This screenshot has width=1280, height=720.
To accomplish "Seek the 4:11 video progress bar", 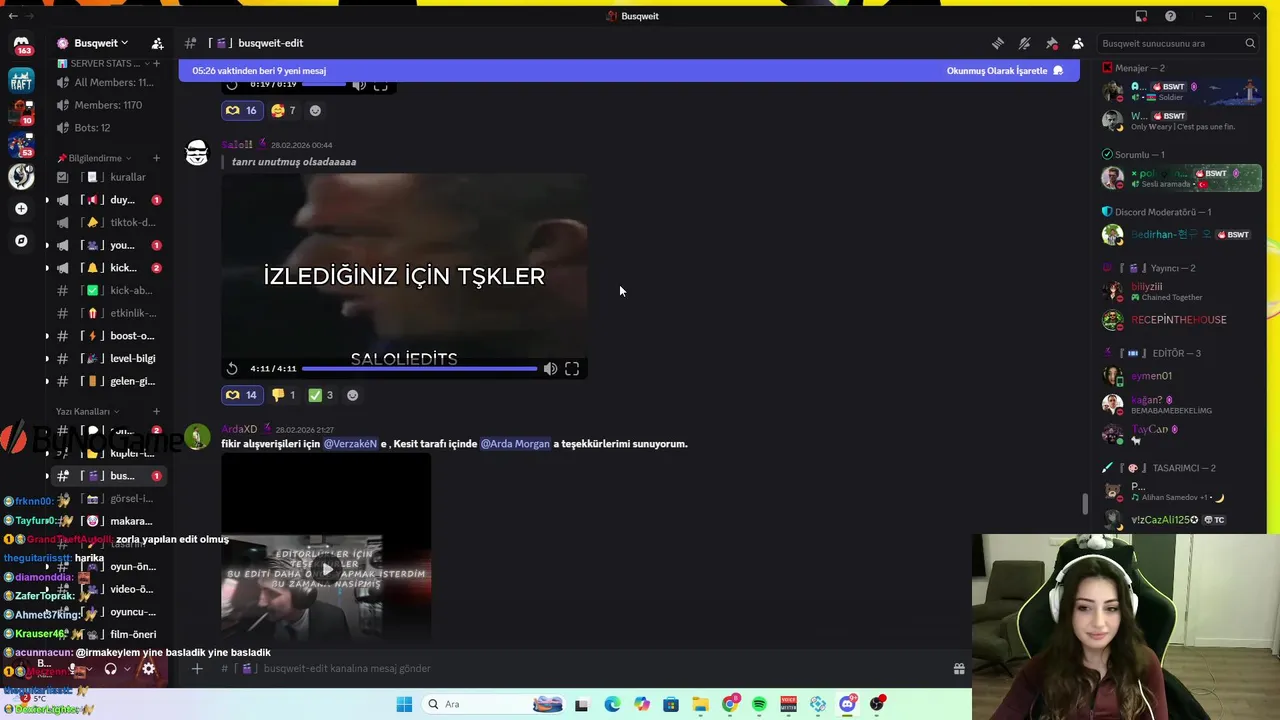I will click(420, 369).
